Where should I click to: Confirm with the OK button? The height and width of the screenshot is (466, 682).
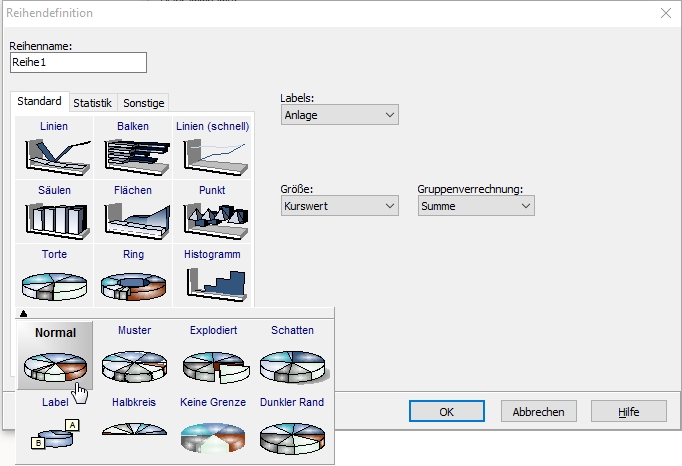(x=447, y=411)
